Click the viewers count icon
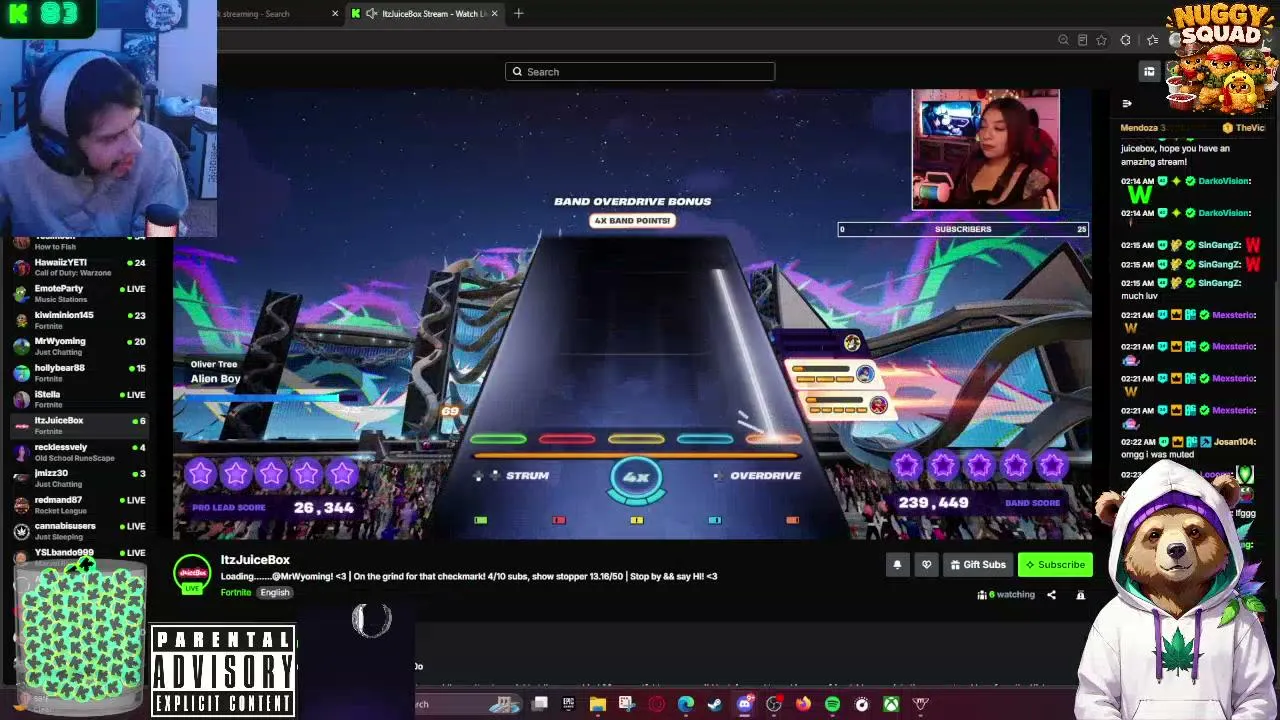The image size is (1280, 720). 982,595
